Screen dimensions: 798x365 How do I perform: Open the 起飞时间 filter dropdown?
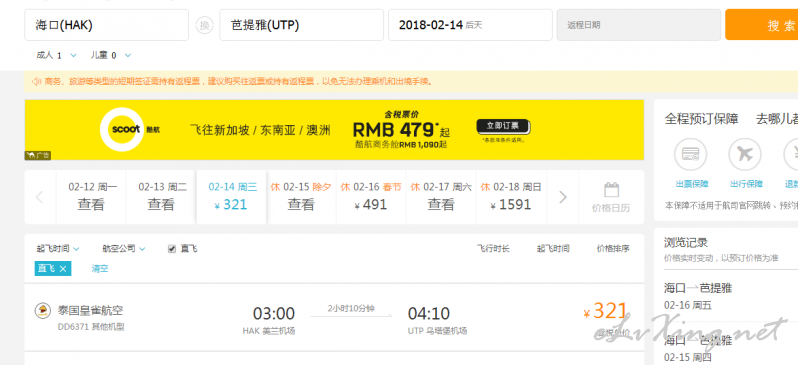58,249
